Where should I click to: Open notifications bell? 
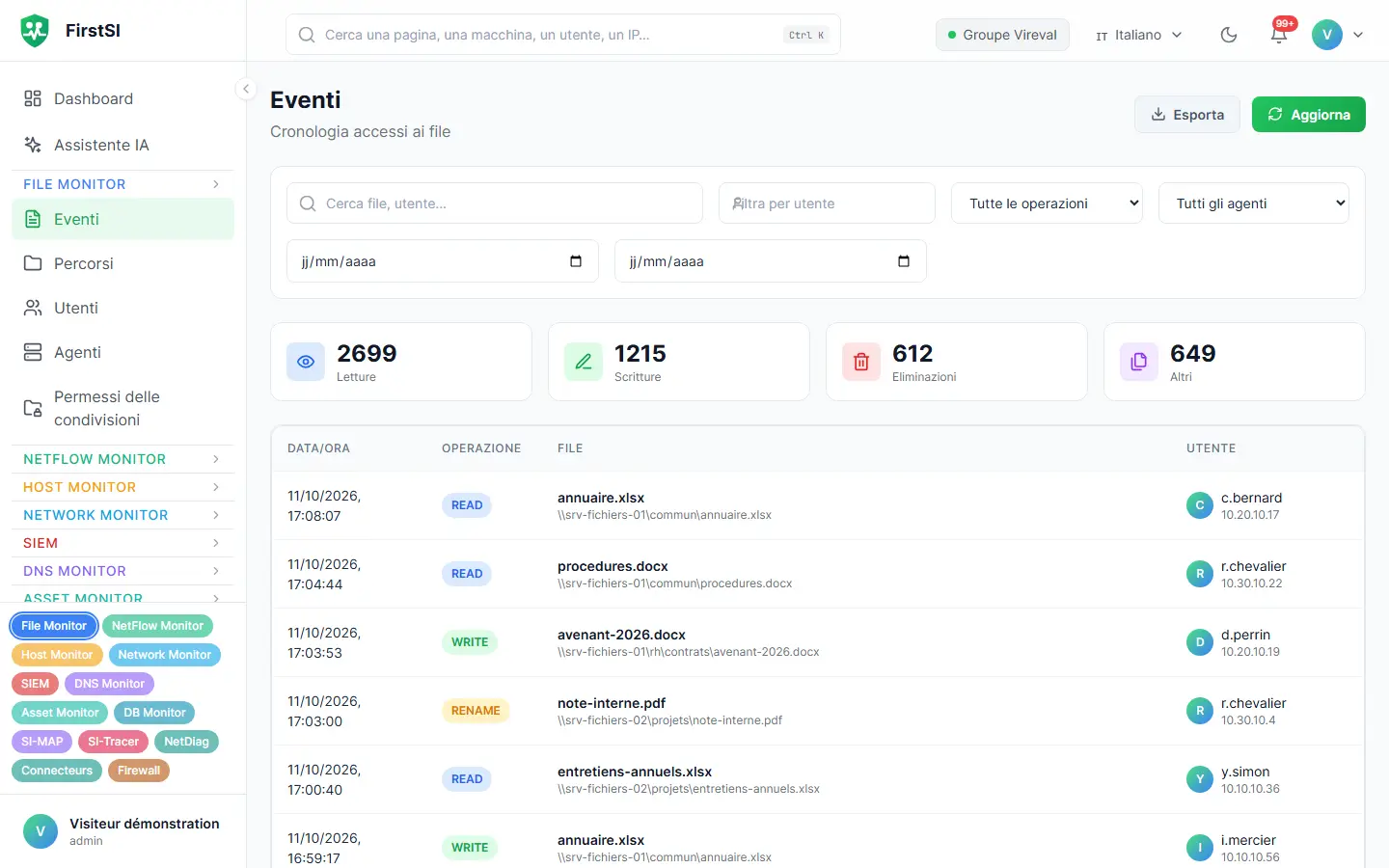click(1279, 35)
